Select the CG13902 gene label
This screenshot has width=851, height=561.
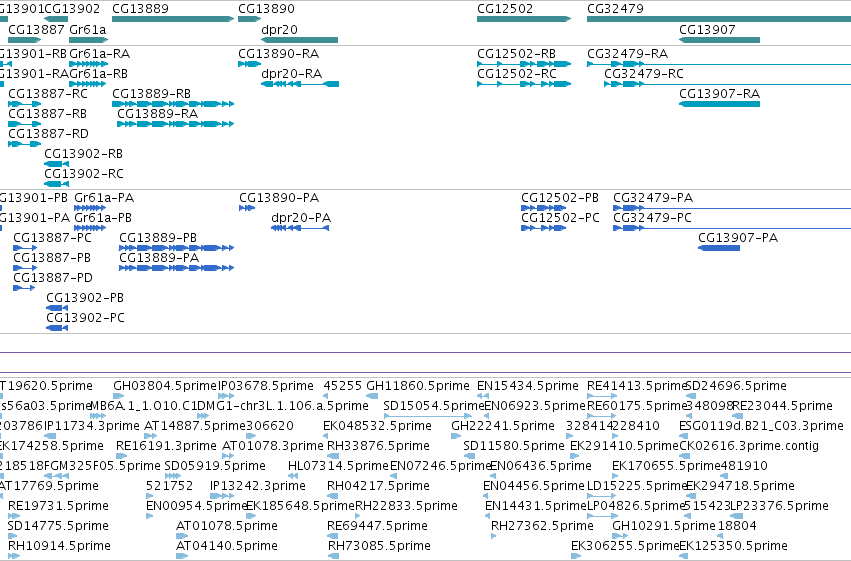(72, 9)
